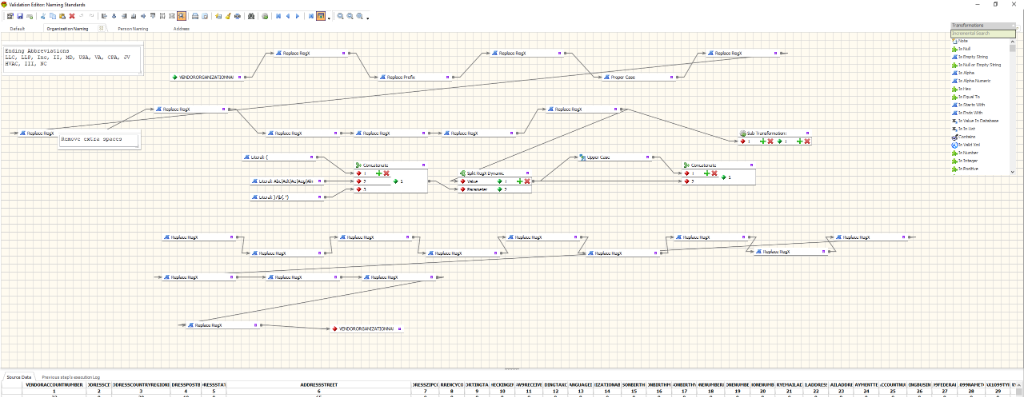Open the dropdown arrow after zoom icons
The height and width of the screenshot is (397, 1024).
[368, 18]
